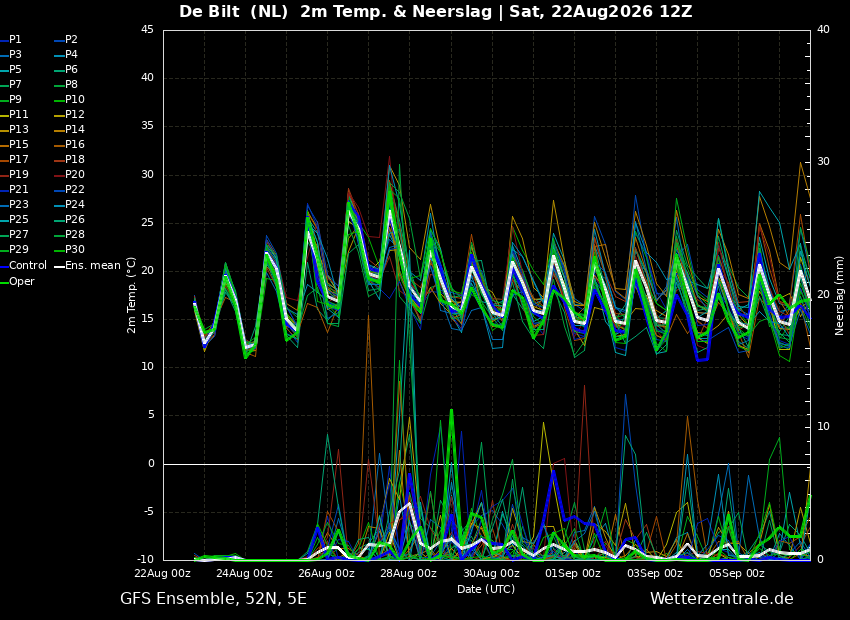The width and height of the screenshot is (850, 620).
Task: Click the 25 tick on temperature axis
Action: pos(148,223)
